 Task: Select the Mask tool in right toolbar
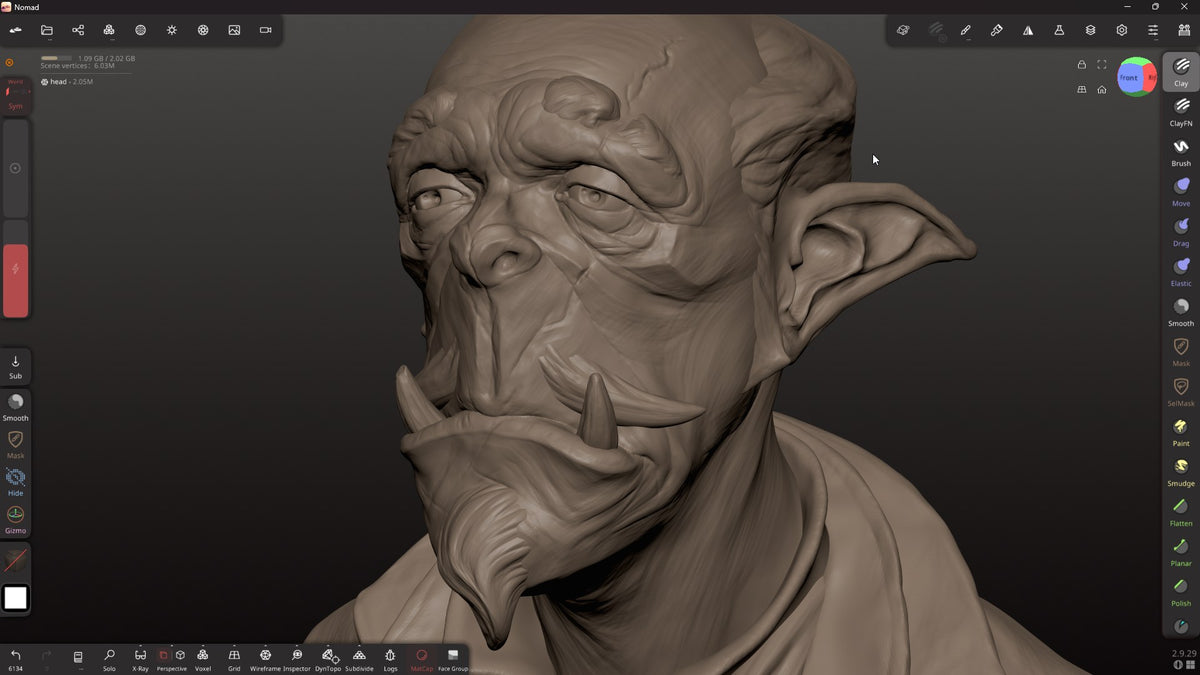(1181, 351)
